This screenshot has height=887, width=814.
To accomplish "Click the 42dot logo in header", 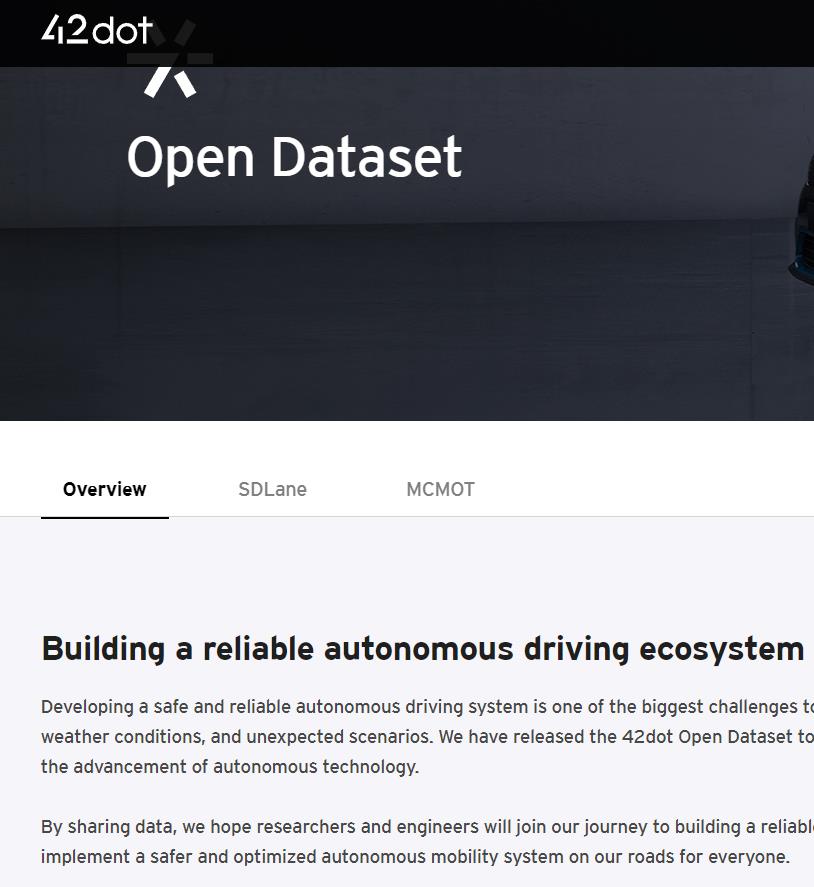I will pos(97,30).
